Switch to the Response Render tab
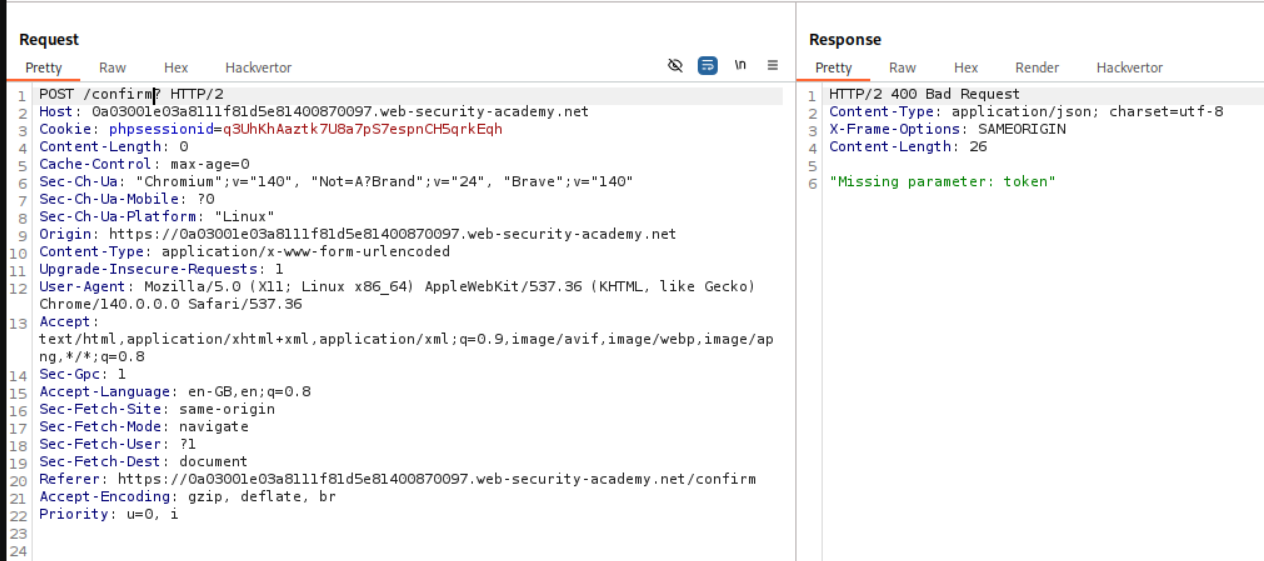The height and width of the screenshot is (561, 1264). pos(1037,68)
